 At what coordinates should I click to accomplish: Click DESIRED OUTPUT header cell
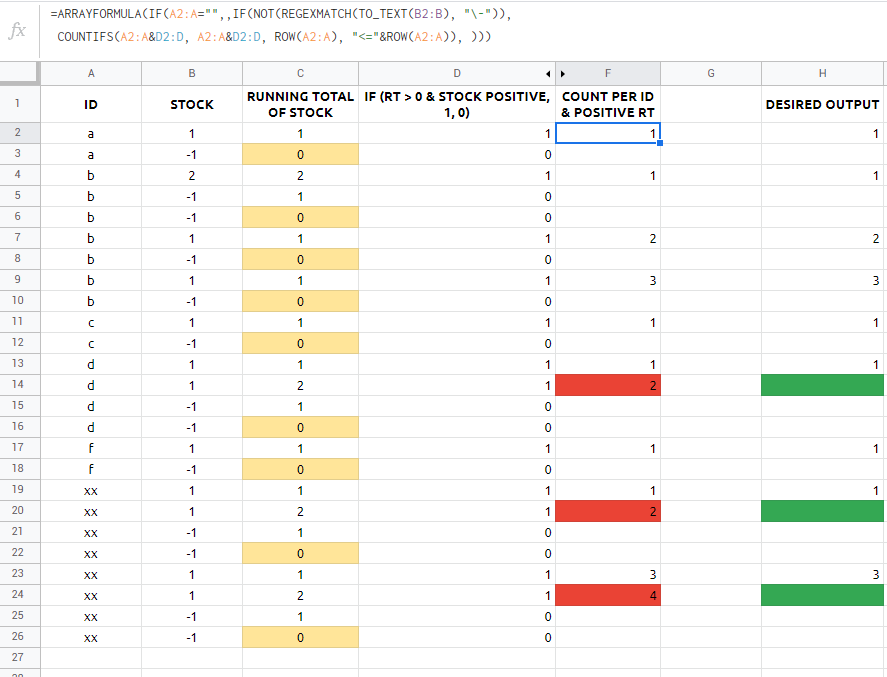click(823, 104)
